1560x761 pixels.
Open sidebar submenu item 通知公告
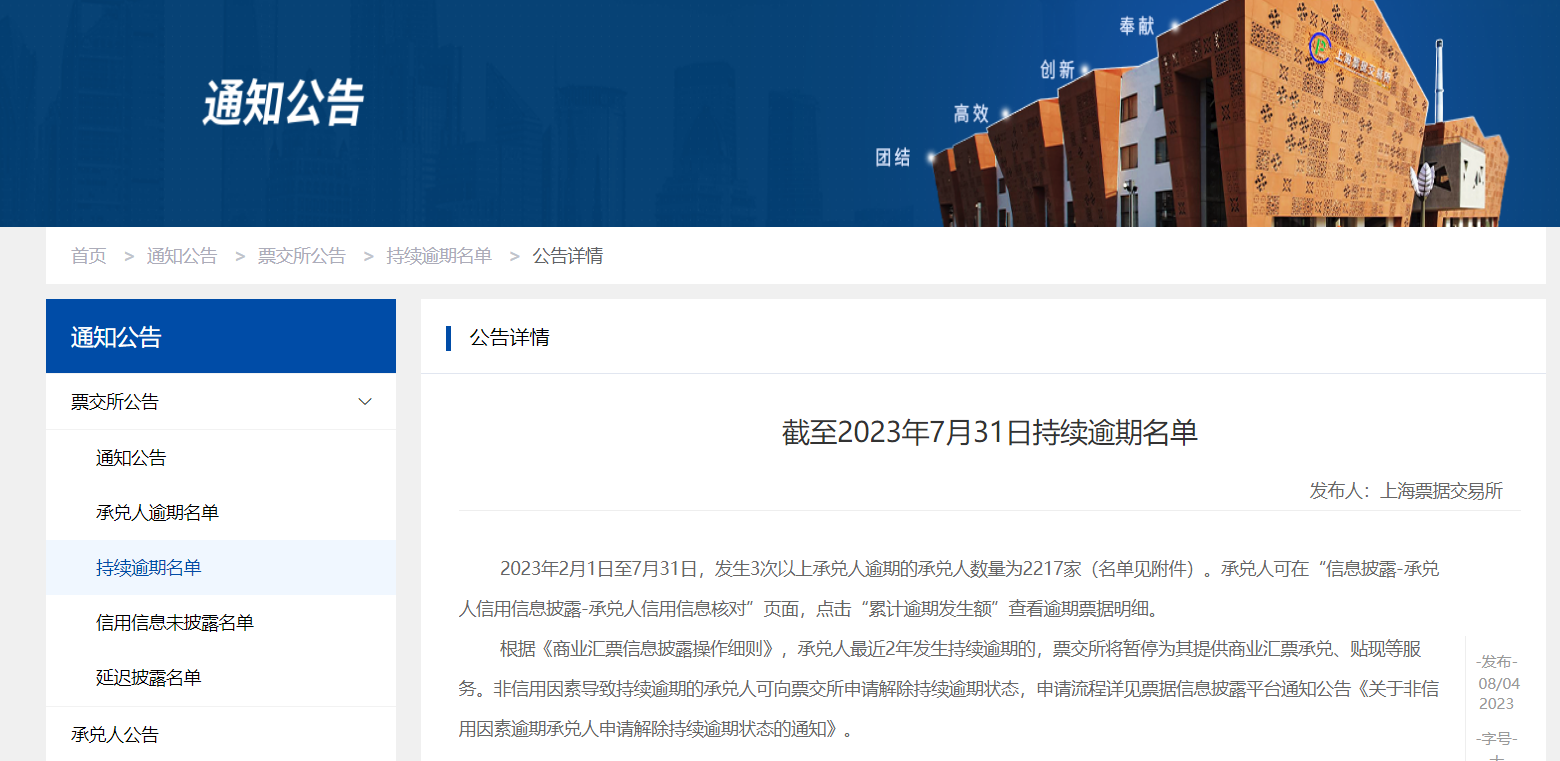pos(131,458)
